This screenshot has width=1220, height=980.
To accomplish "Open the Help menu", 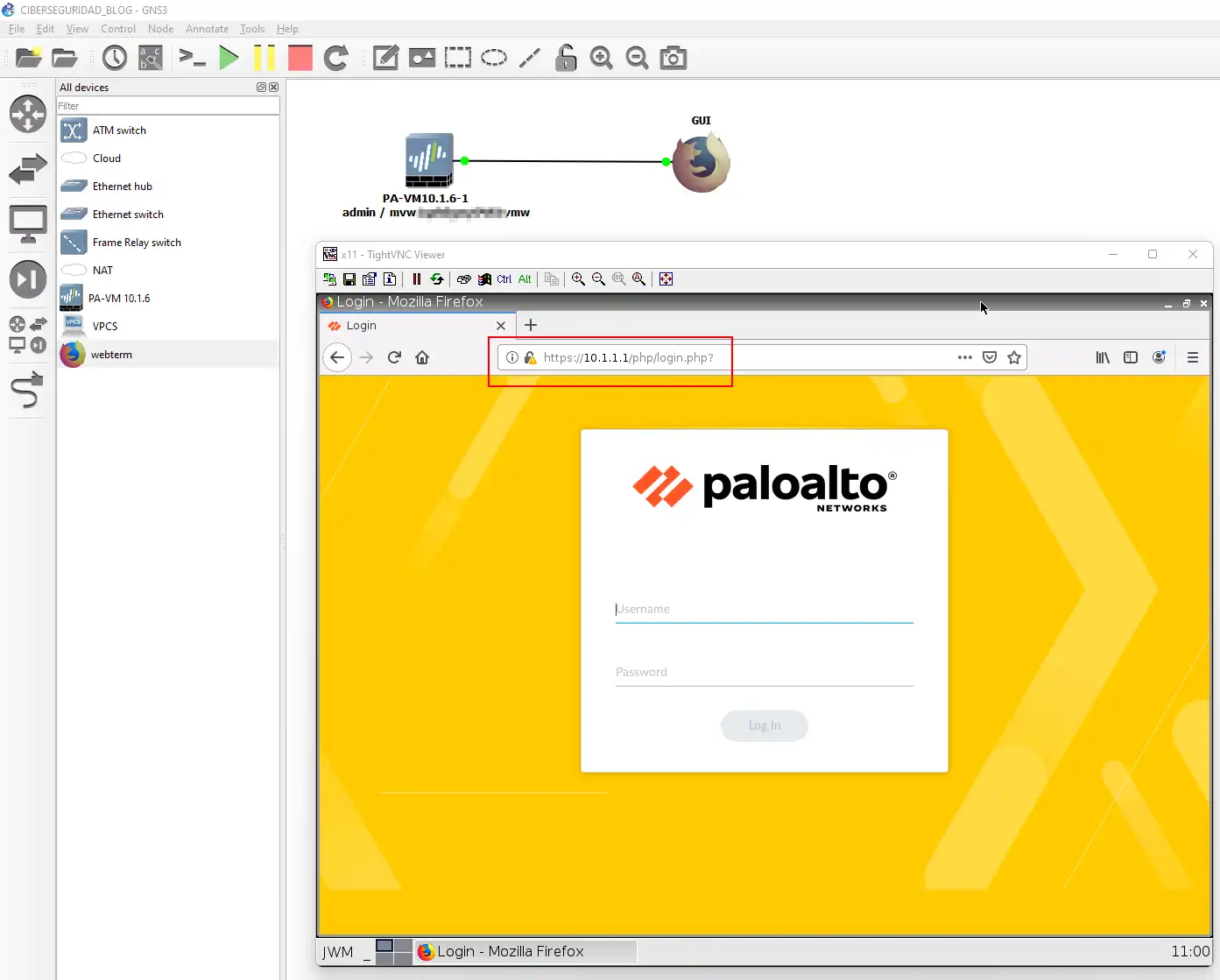I will click(x=287, y=28).
